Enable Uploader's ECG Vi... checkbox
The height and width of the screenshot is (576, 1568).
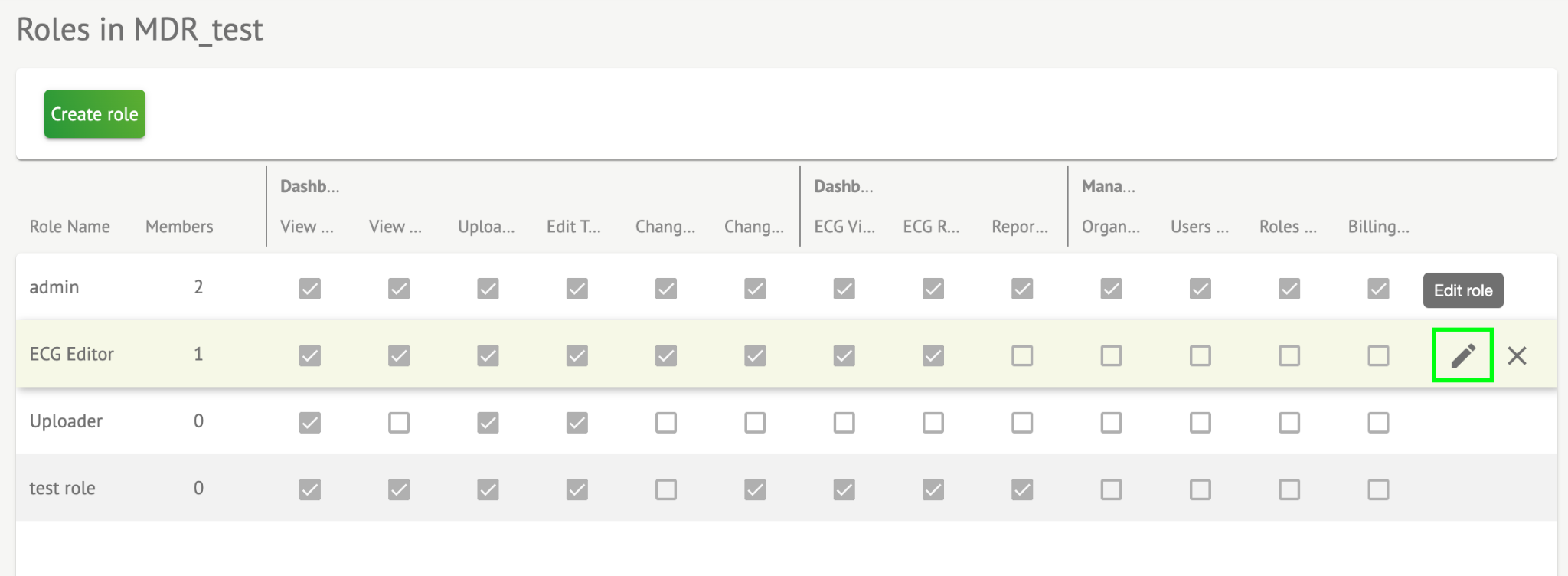(844, 423)
